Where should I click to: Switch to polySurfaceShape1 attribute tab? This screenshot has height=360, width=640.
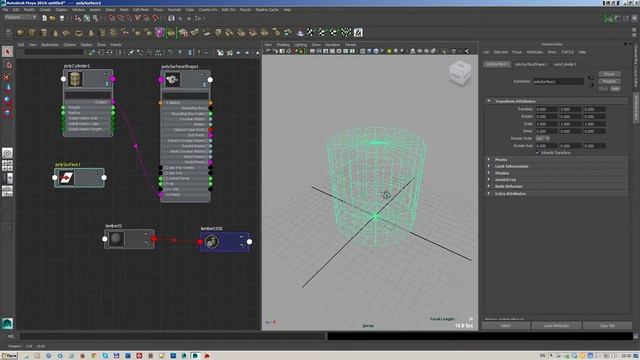(x=531, y=64)
